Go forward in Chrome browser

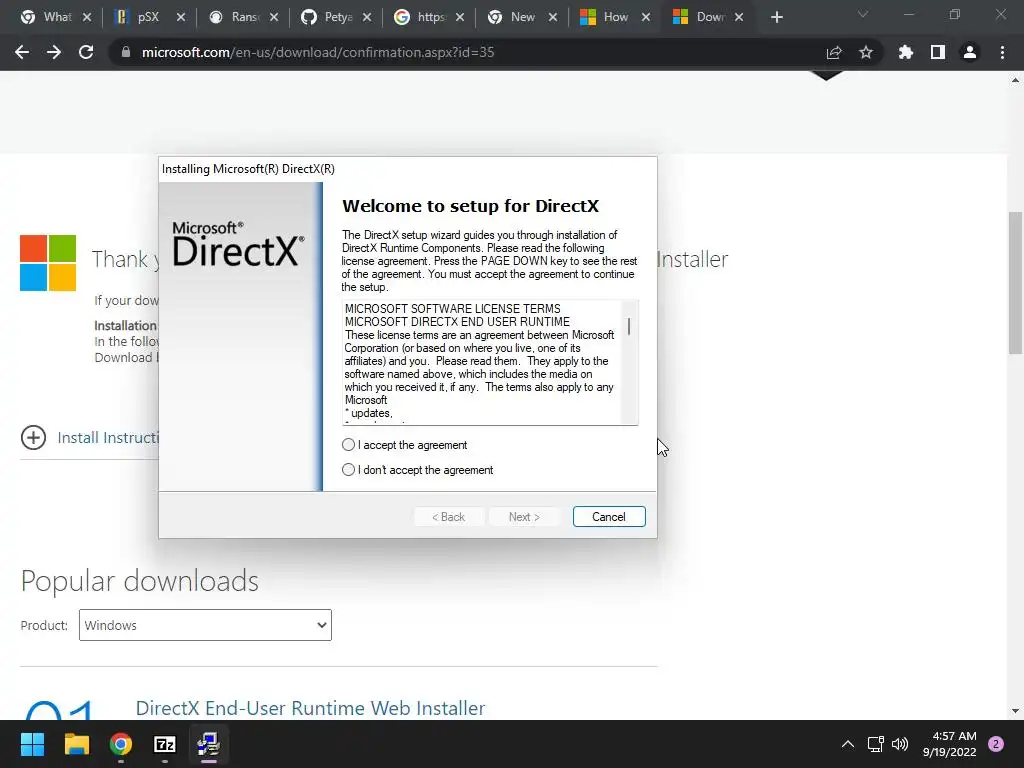click(x=54, y=52)
